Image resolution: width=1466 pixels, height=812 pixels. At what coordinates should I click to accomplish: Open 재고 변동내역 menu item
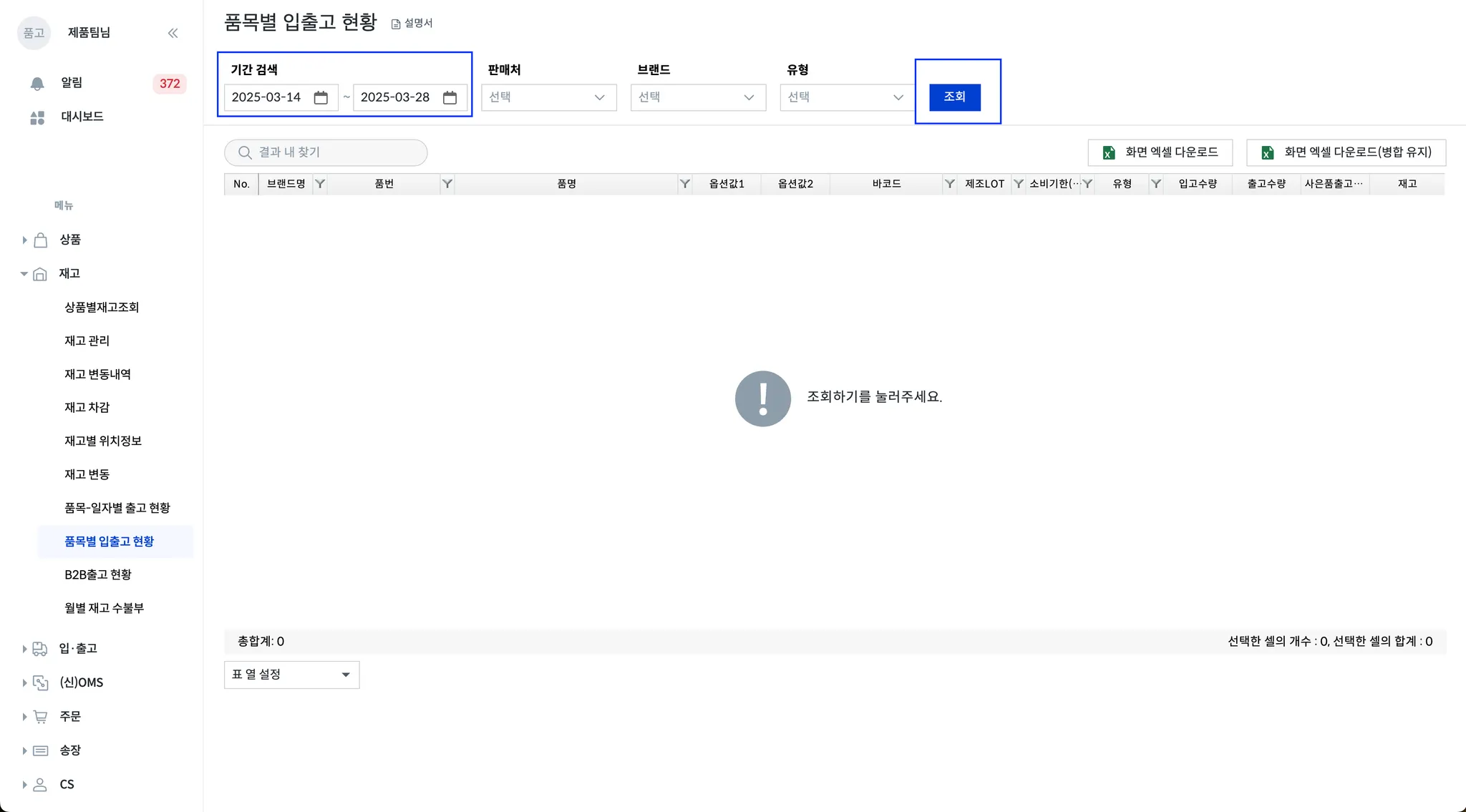point(97,374)
